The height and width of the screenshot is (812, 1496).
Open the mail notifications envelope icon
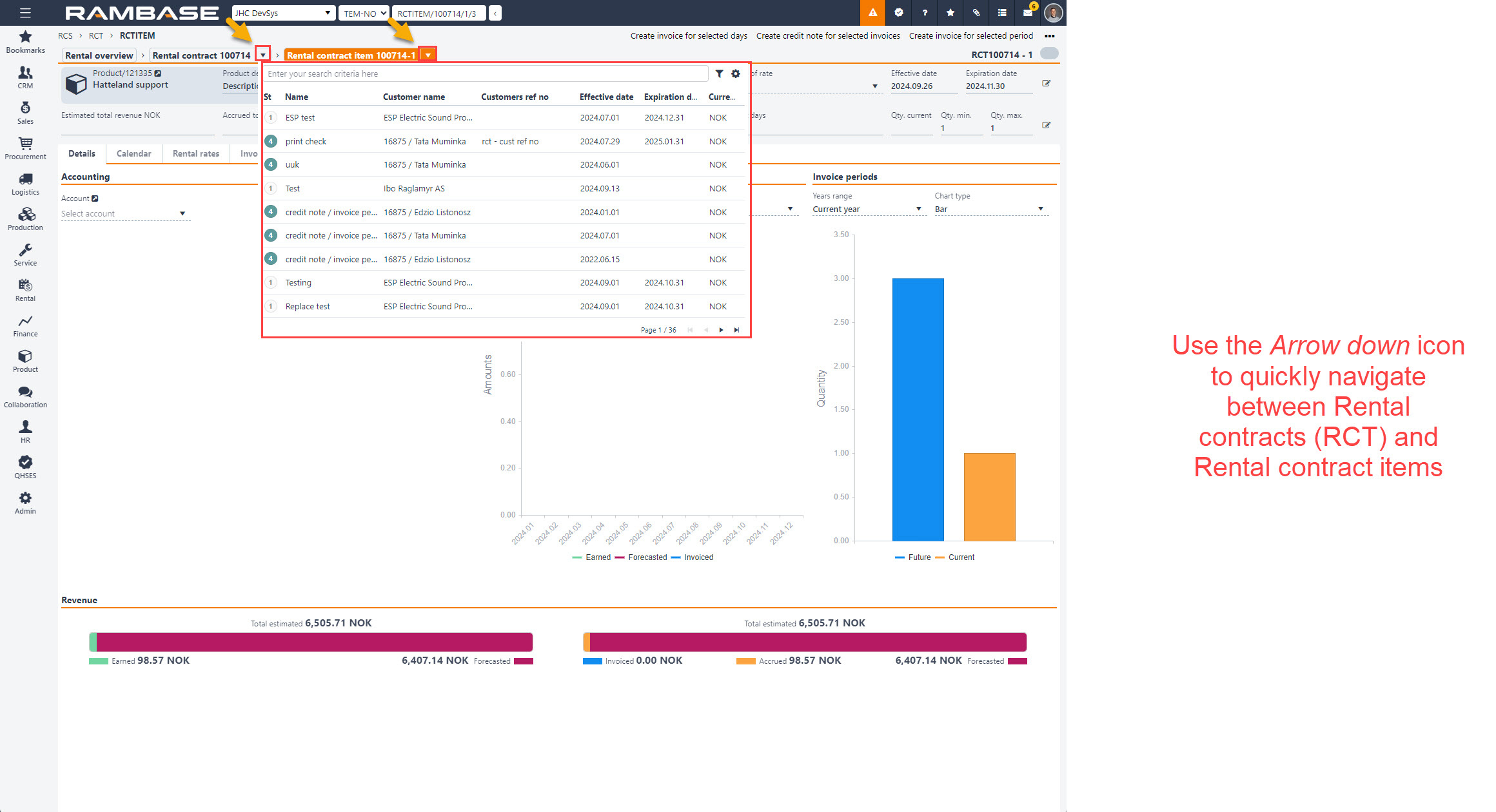click(x=1028, y=13)
